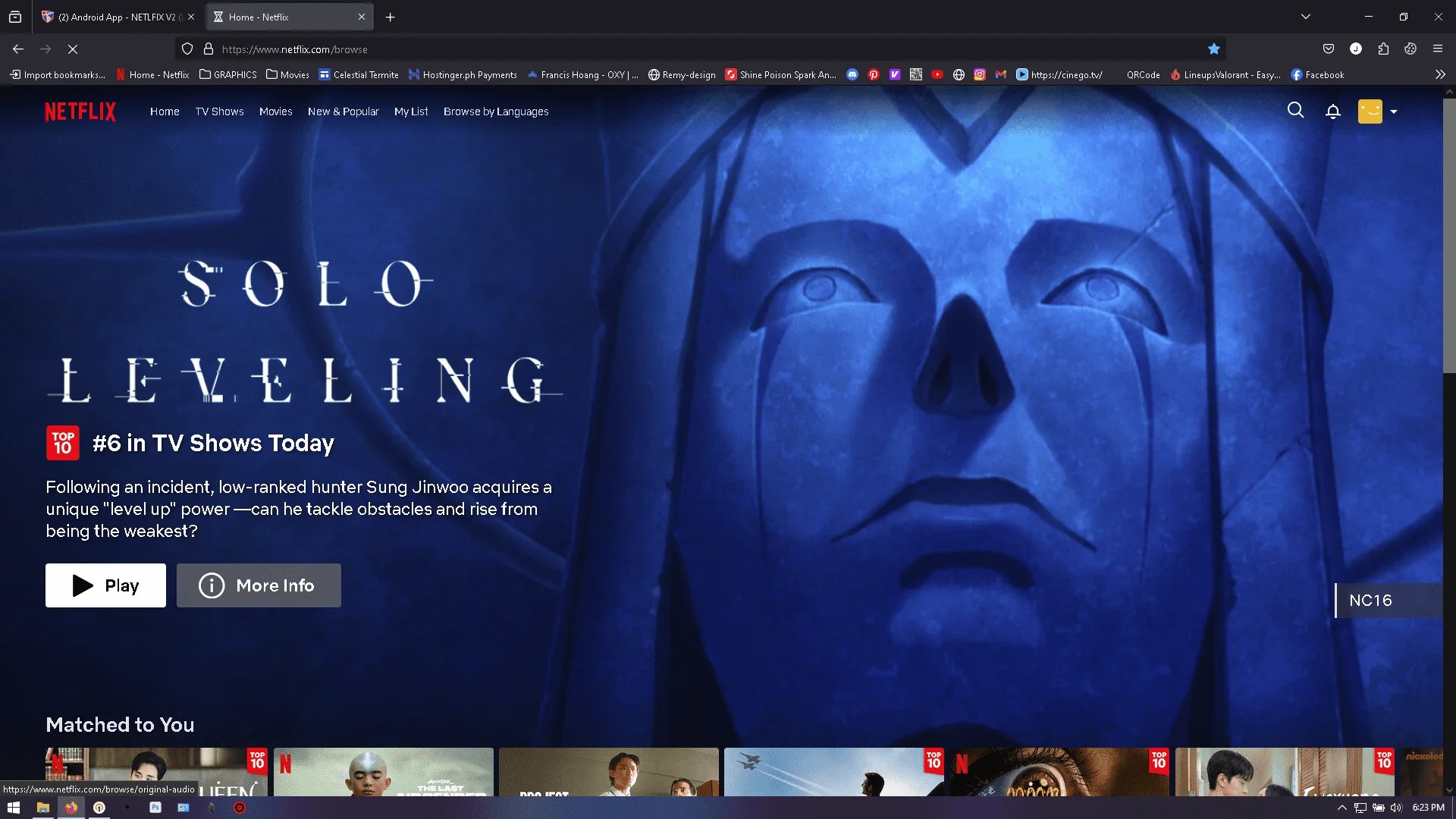Click the yellow profile avatar
The width and height of the screenshot is (1456, 819).
(1370, 111)
